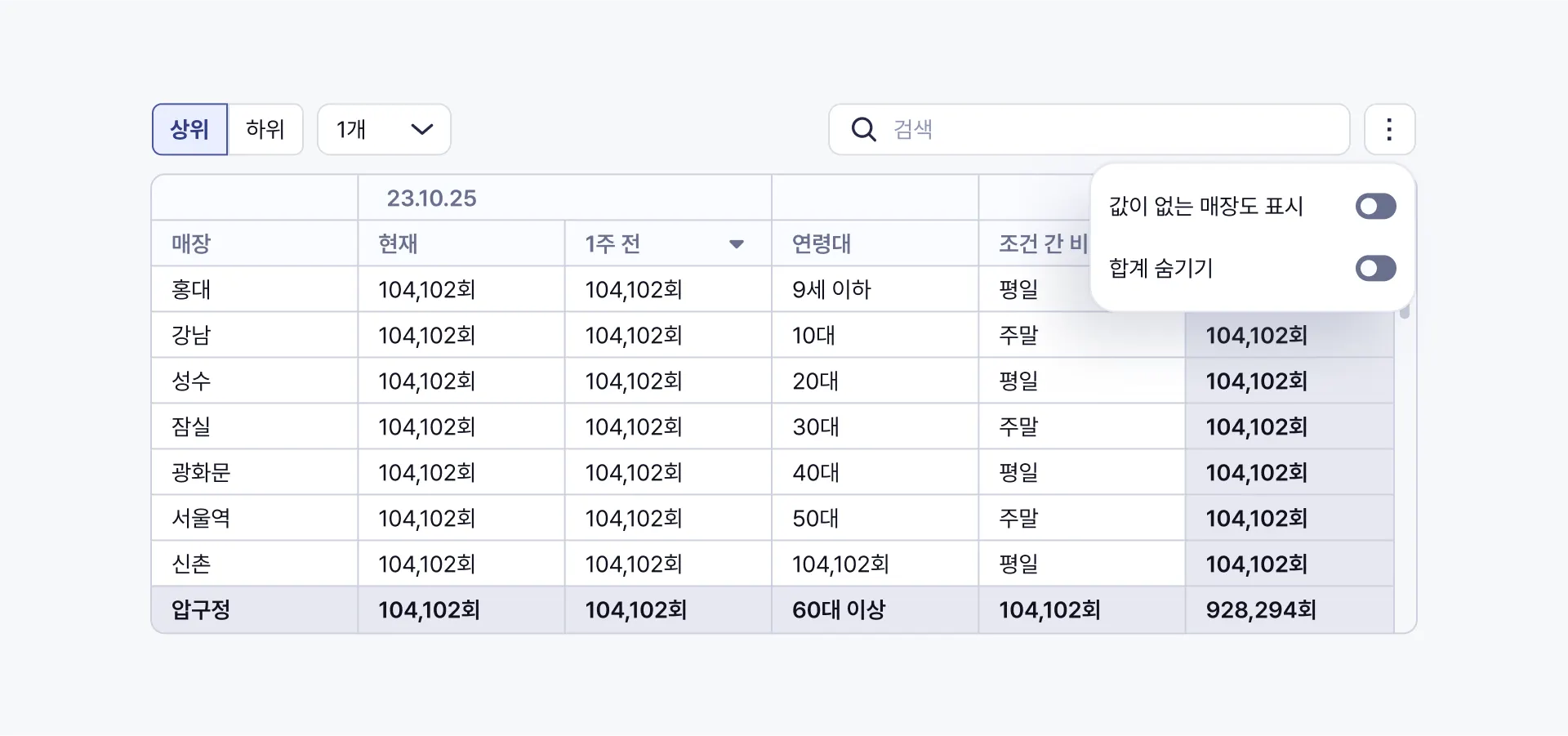
Task: Click the '60대 이상' age cell
Action: point(839,609)
